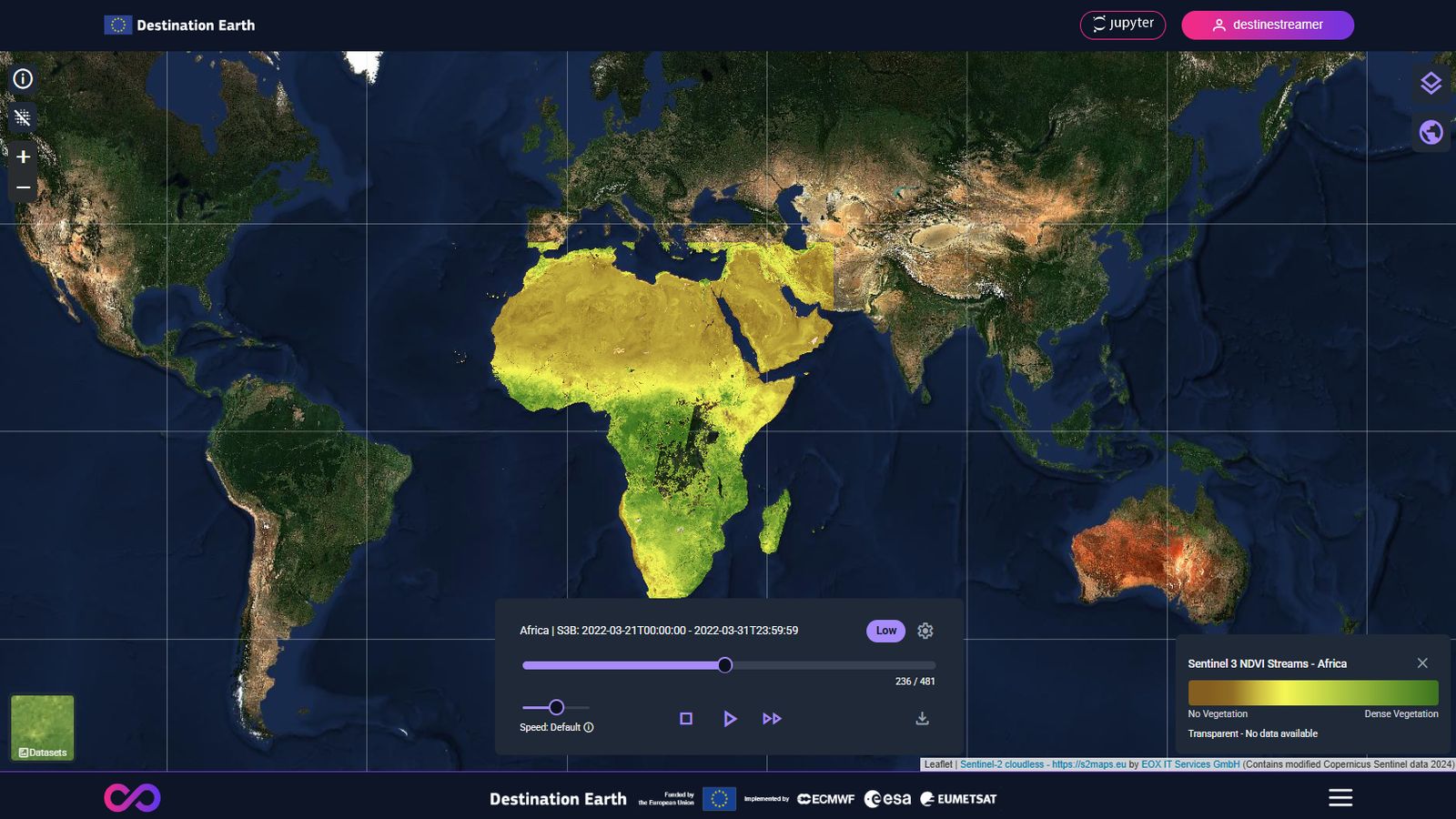Click the download animation icon
The height and width of the screenshot is (819, 1456).
tap(923, 719)
